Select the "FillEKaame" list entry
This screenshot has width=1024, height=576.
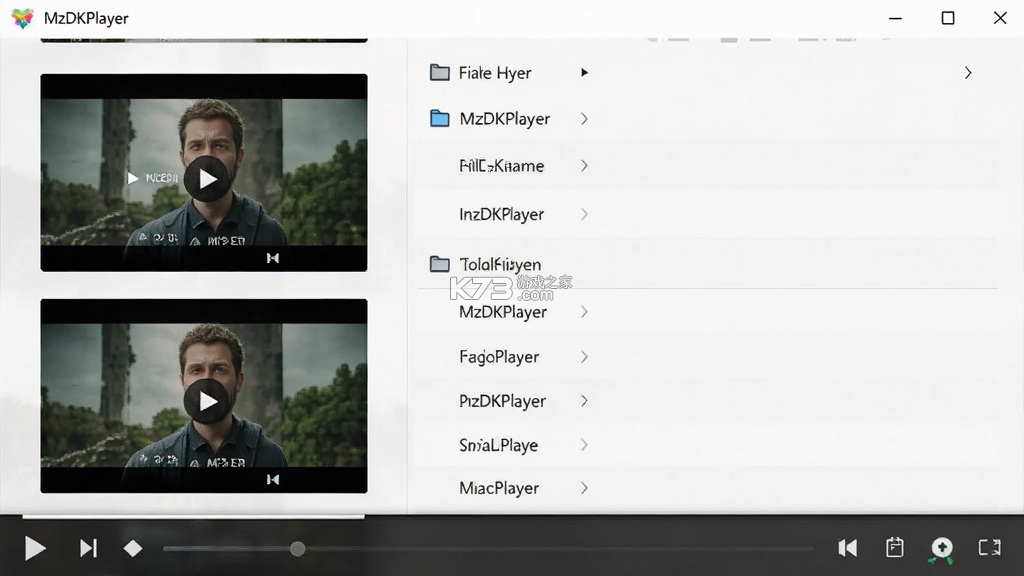point(502,166)
